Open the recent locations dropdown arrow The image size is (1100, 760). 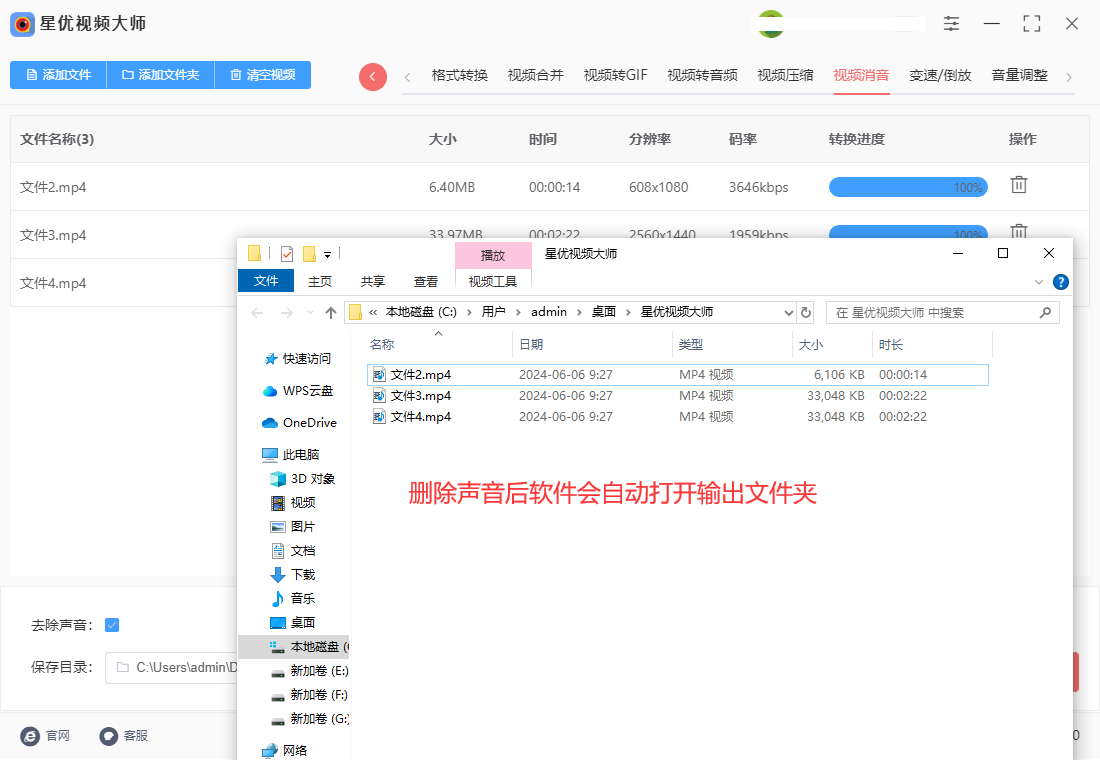(x=310, y=313)
